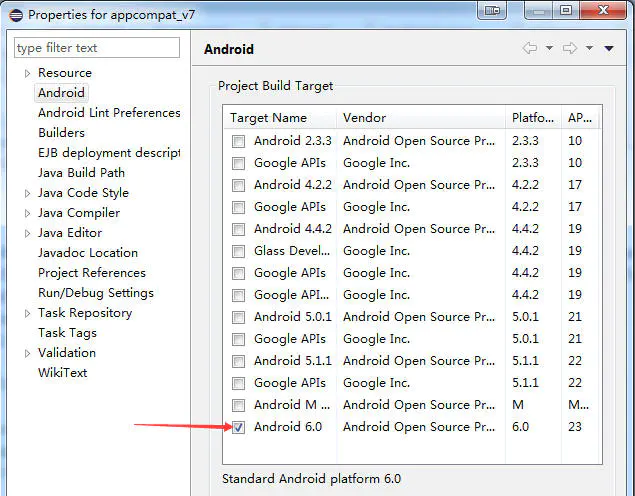Open Android Lint Preferences page
This screenshot has height=496, width=635.
(109, 113)
